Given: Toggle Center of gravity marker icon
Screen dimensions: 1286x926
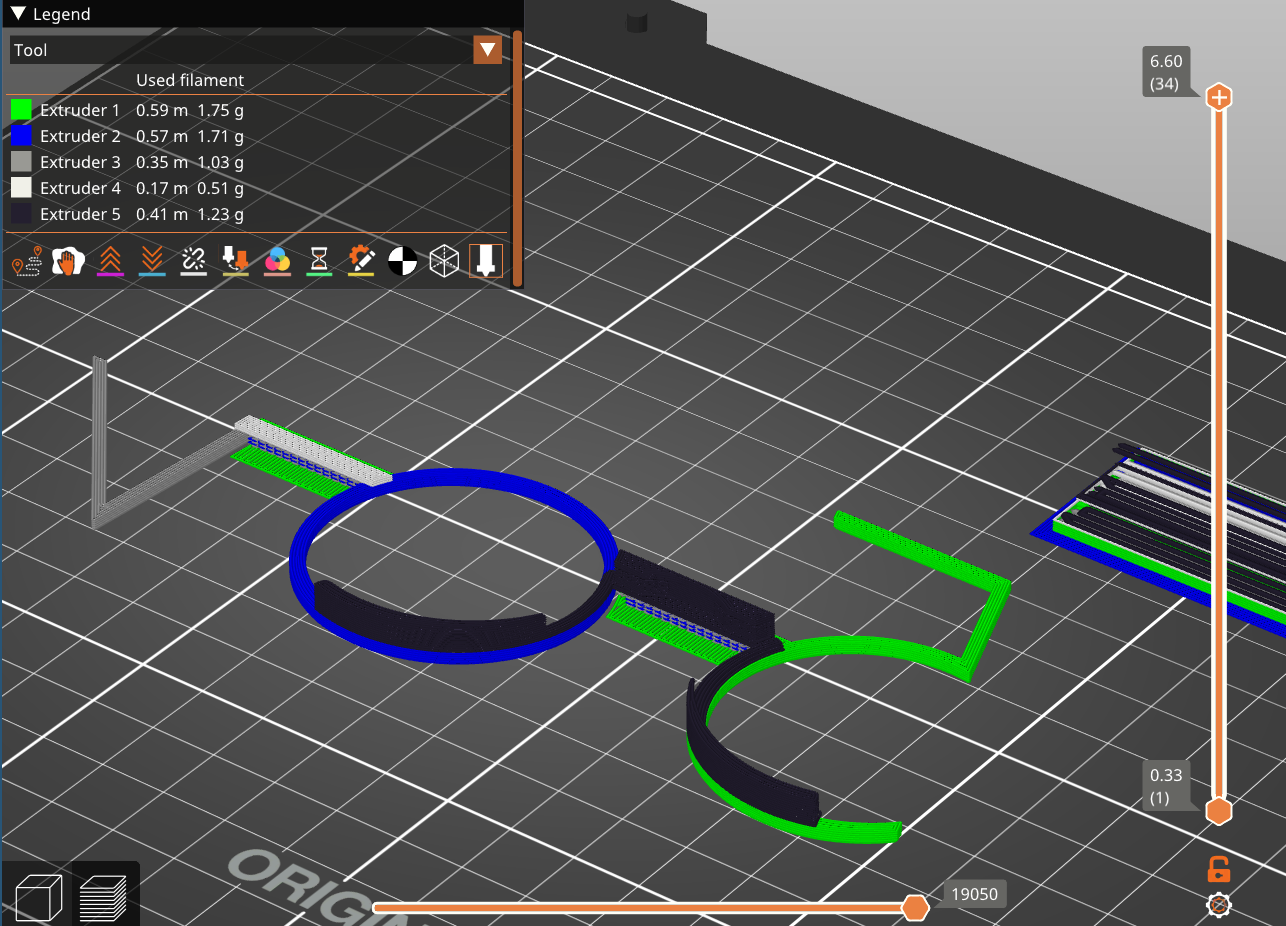Looking at the screenshot, I should click(402, 261).
